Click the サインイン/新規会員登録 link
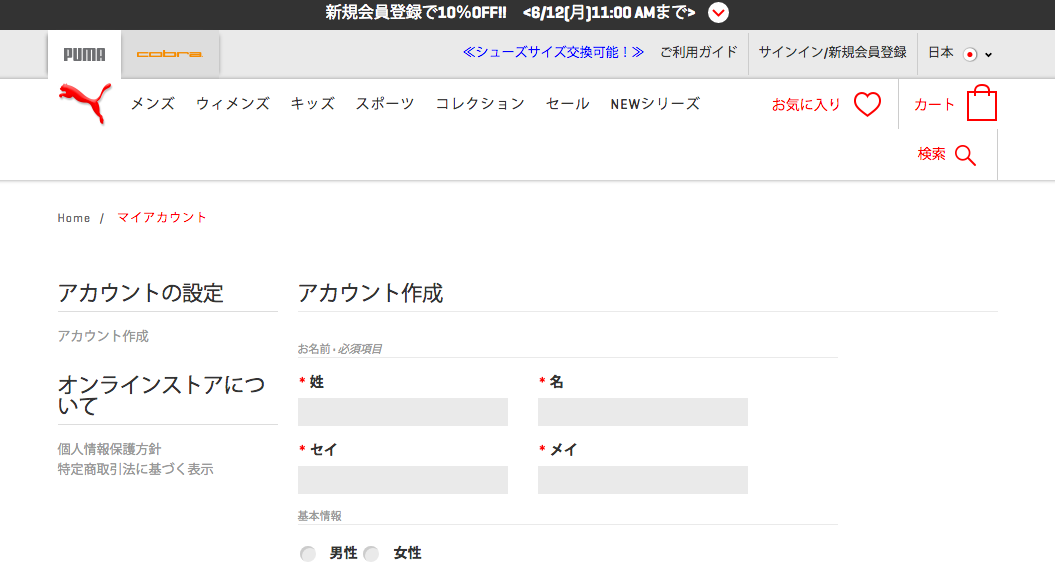This screenshot has width=1055, height=577. (832, 52)
